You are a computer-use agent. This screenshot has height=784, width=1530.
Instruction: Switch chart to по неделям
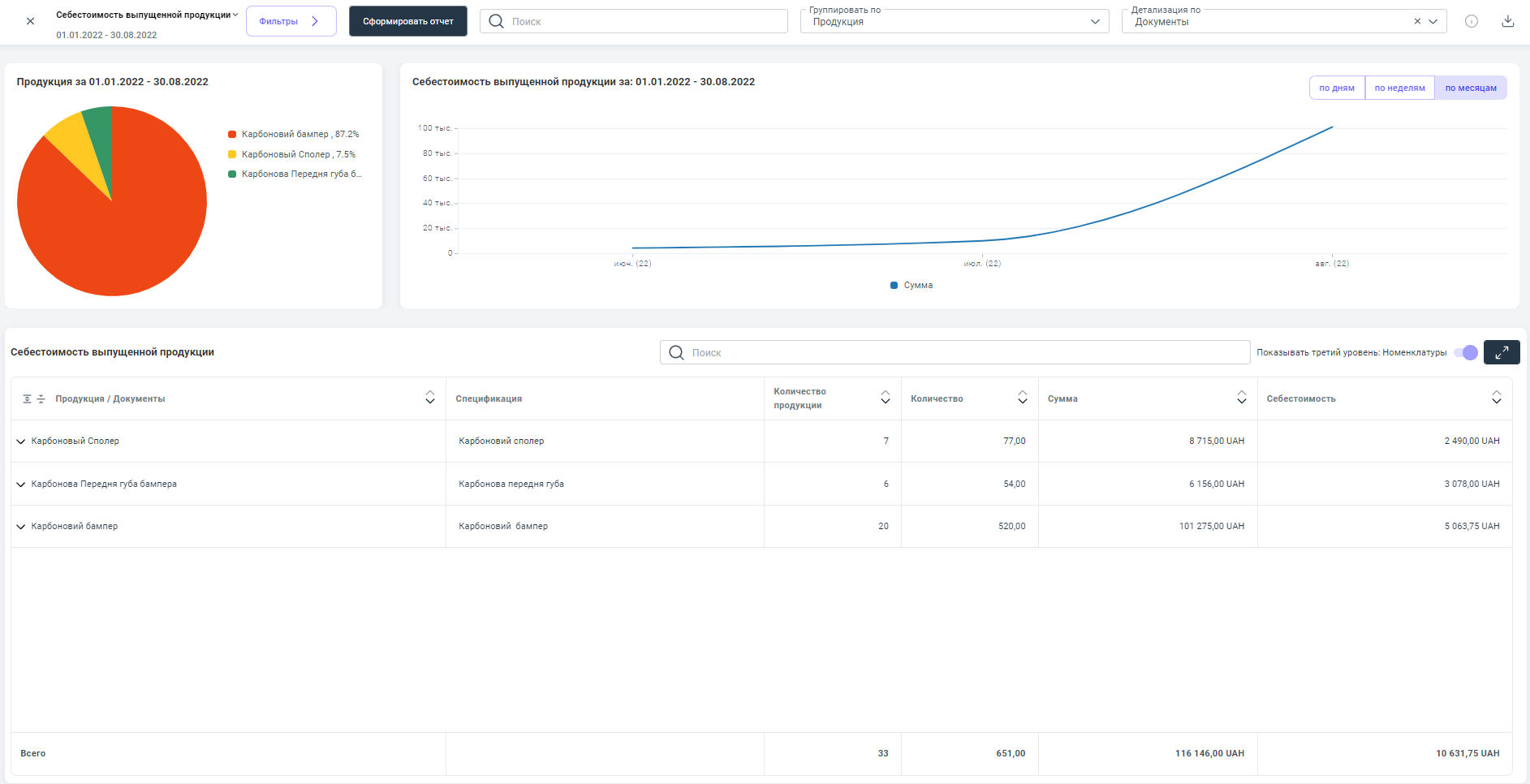(1399, 88)
